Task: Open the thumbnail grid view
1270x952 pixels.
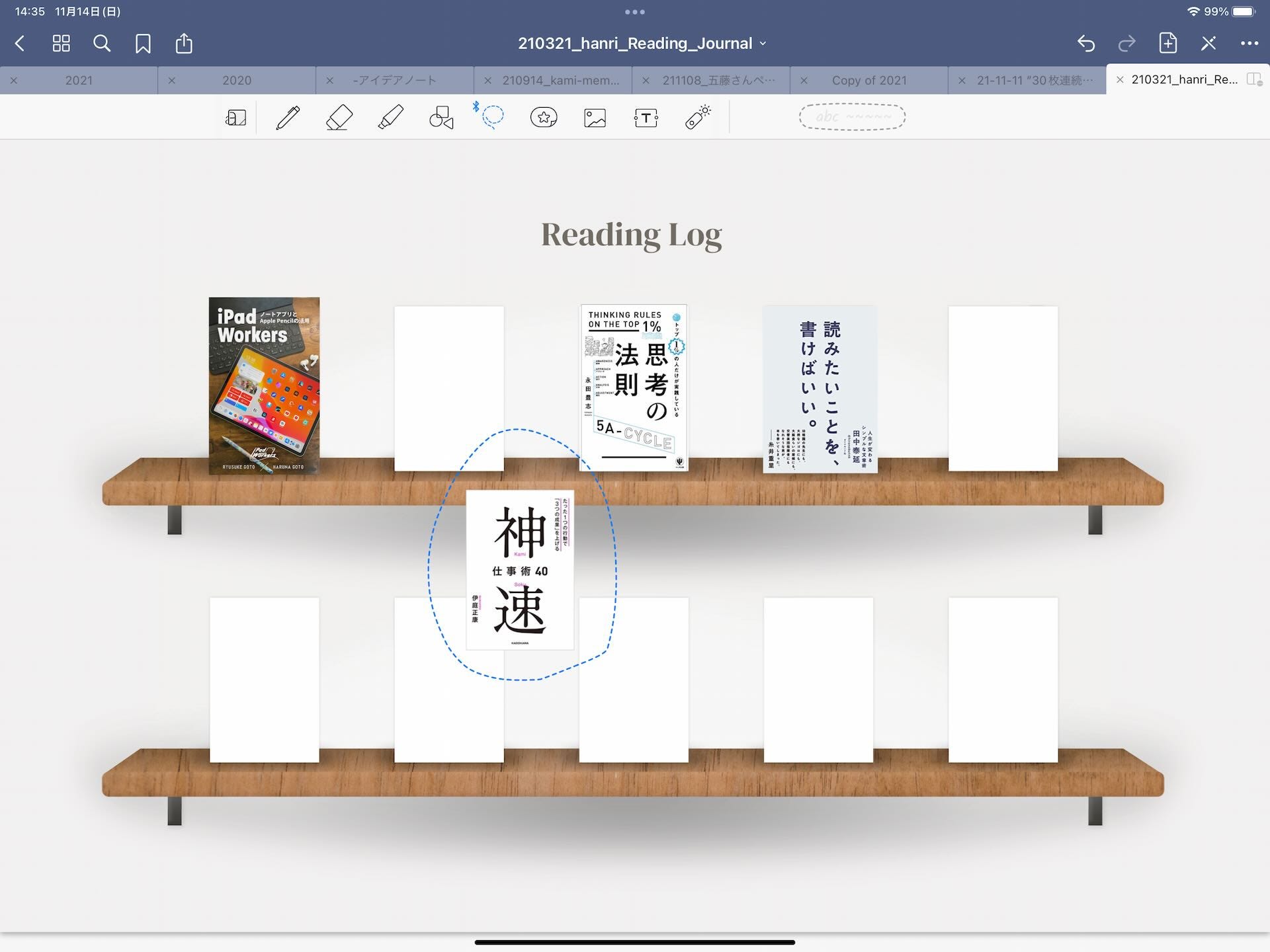Action: tap(61, 44)
